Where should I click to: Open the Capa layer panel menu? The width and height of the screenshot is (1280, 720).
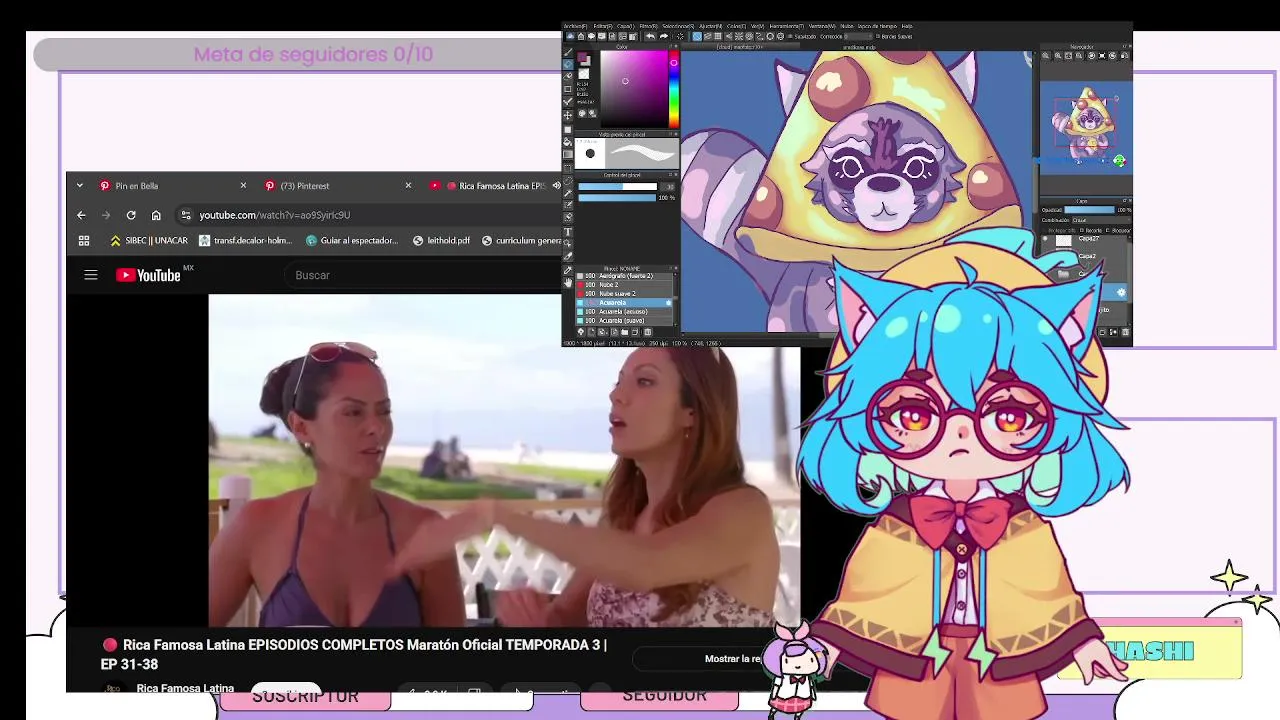point(1124,200)
